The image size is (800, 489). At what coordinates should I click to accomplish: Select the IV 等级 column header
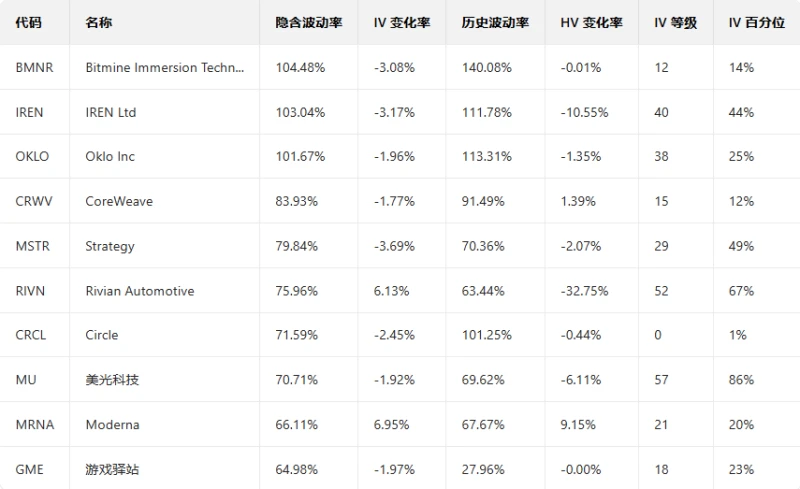pos(676,23)
